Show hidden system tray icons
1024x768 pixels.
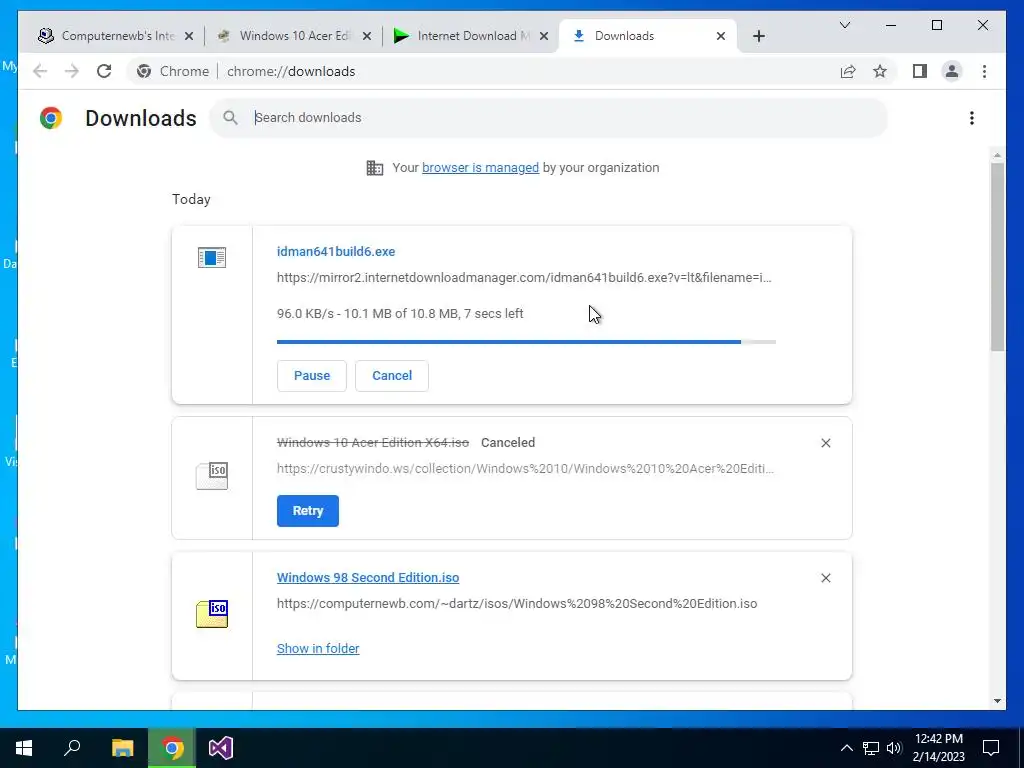846,748
